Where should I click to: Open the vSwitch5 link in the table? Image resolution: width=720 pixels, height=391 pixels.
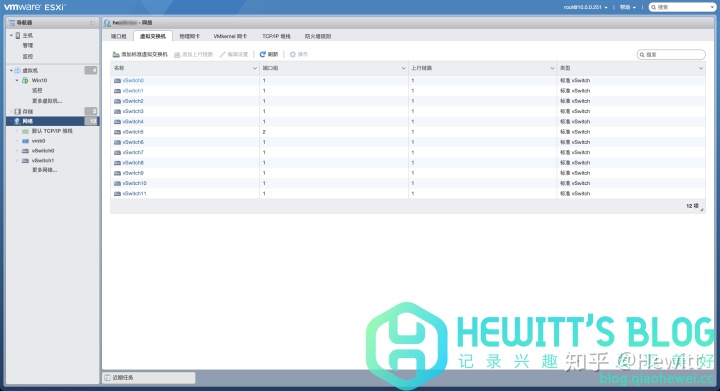pyautogui.click(x=133, y=132)
